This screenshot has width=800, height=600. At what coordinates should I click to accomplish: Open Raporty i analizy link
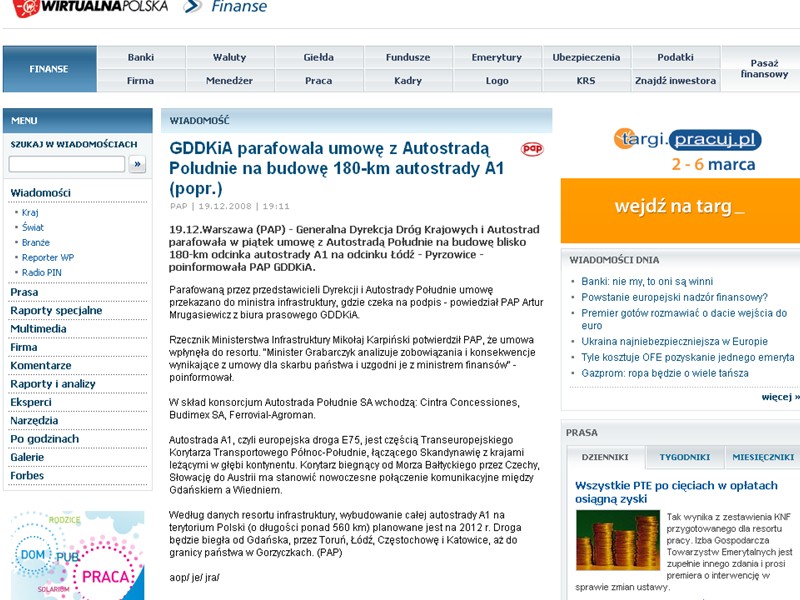point(53,384)
